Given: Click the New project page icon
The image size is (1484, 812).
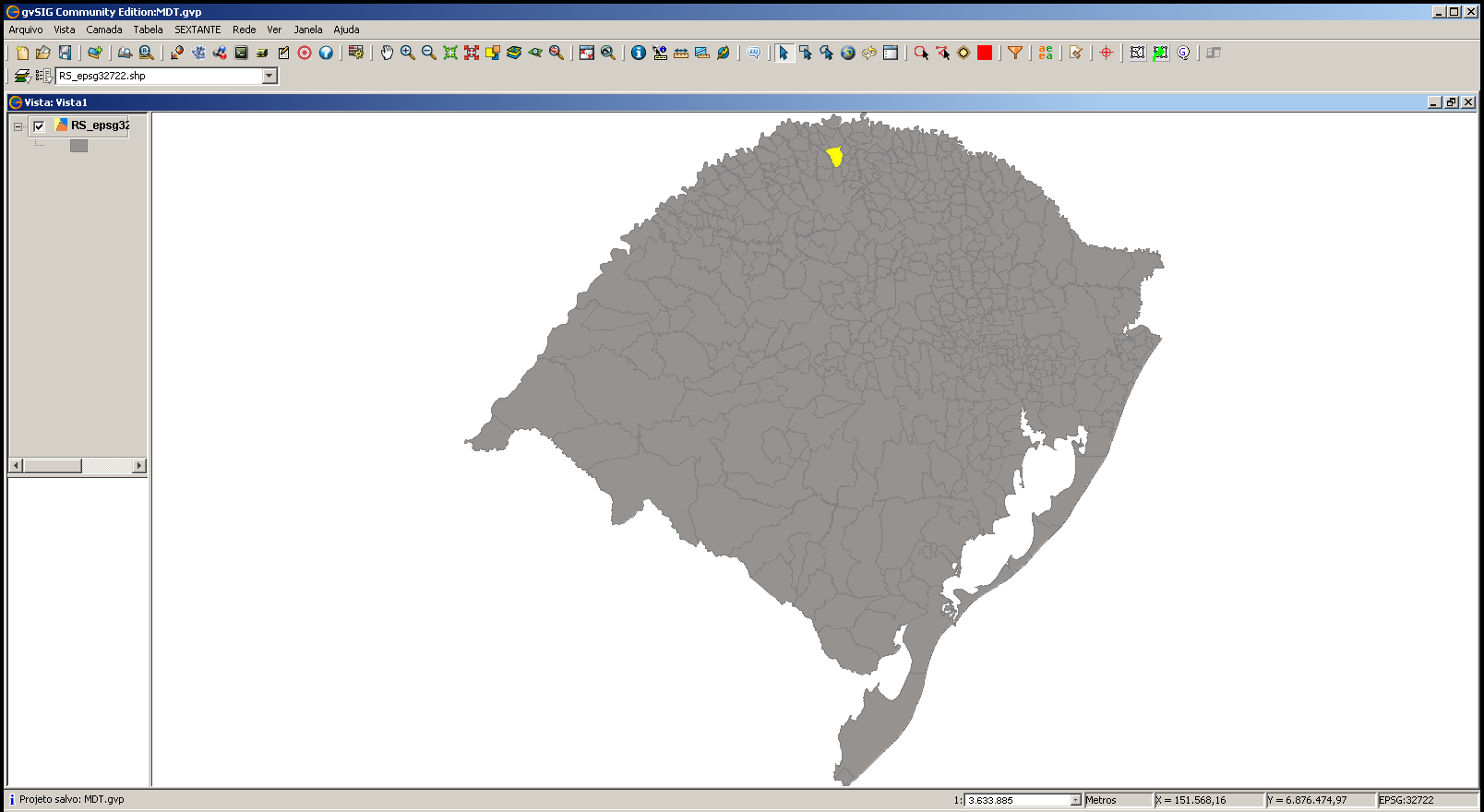Looking at the screenshot, I should (22, 53).
